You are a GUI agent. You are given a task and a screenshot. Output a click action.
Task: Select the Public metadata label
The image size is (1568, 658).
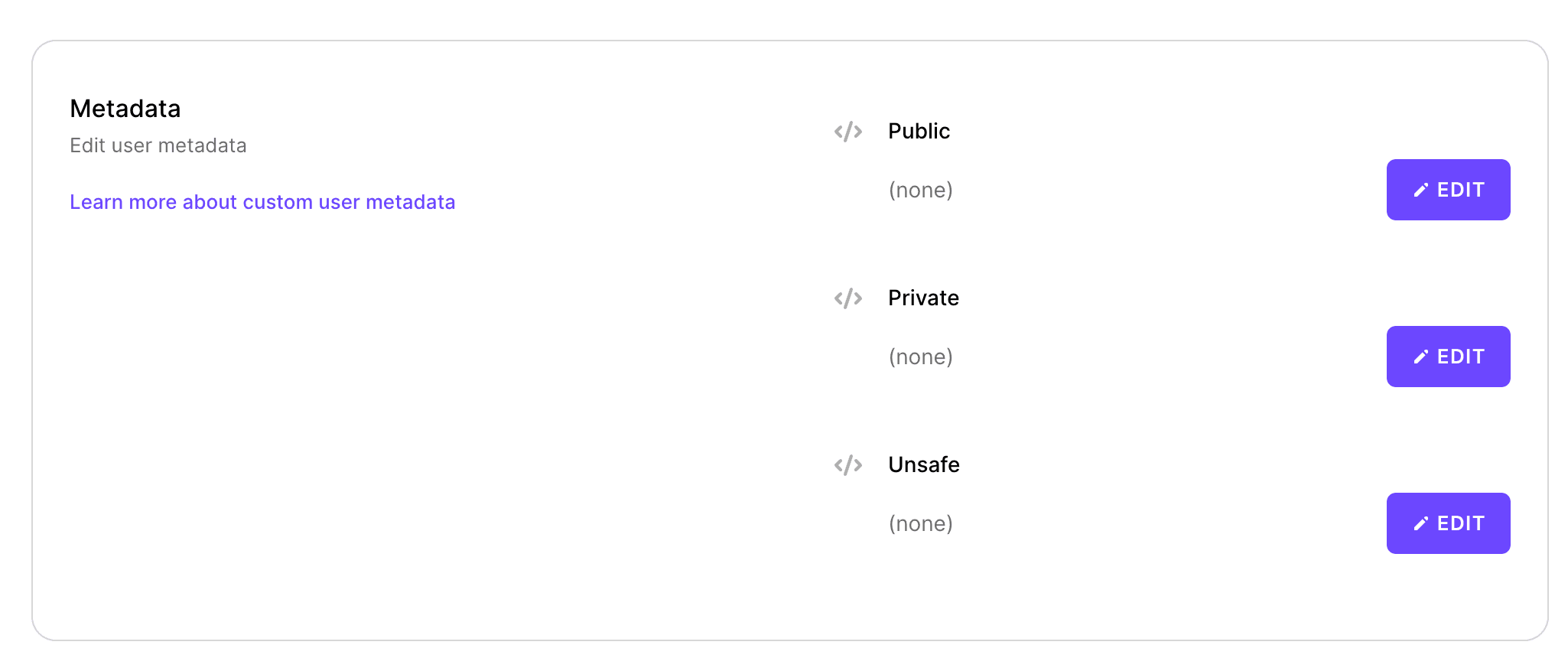pyautogui.click(x=919, y=132)
